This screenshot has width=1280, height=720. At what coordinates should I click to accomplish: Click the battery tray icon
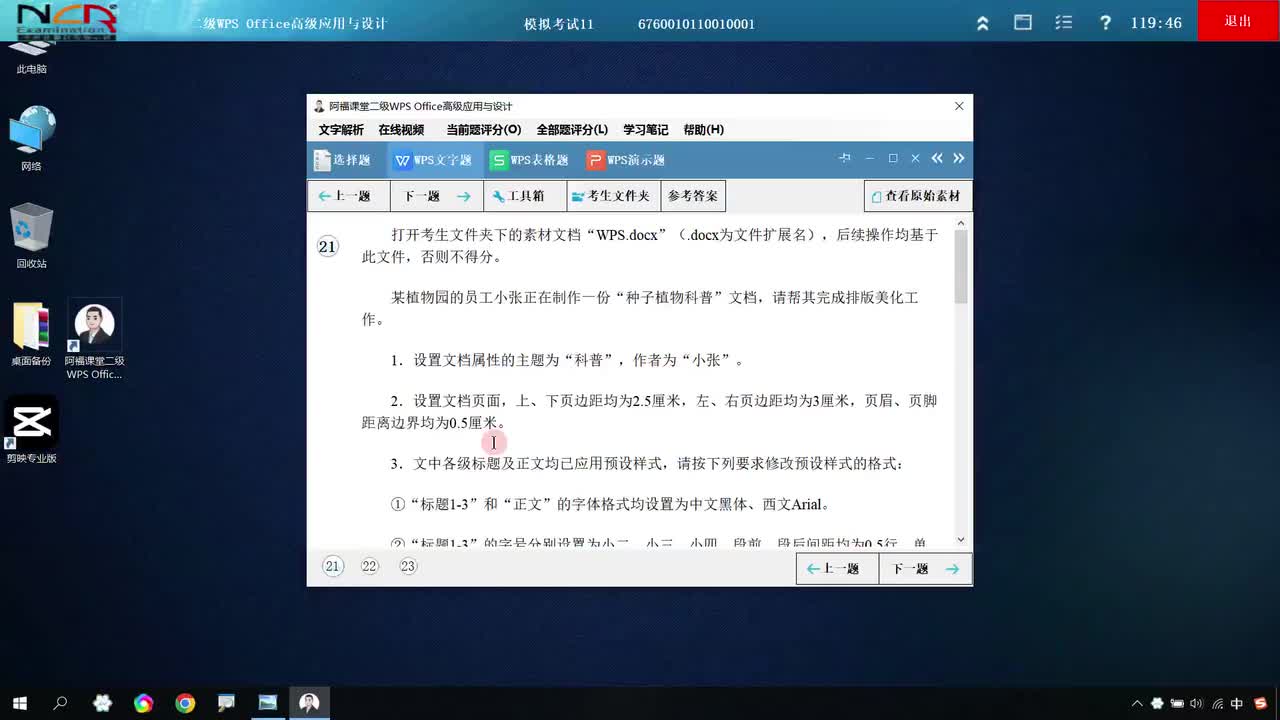pyautogui.click(x=1177, y=703)
